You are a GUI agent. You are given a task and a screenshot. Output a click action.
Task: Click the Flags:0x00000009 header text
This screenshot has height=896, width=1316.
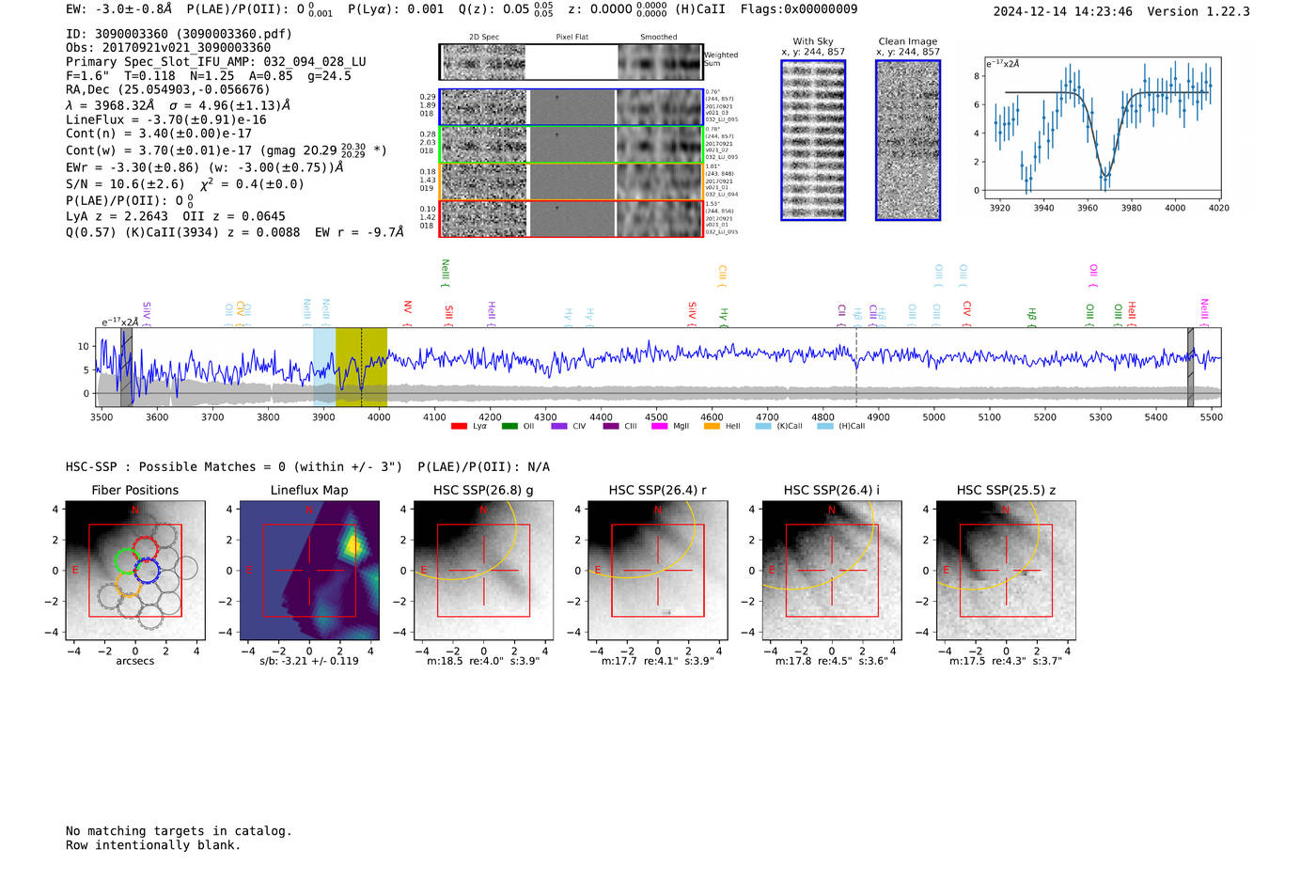point(799,9)
